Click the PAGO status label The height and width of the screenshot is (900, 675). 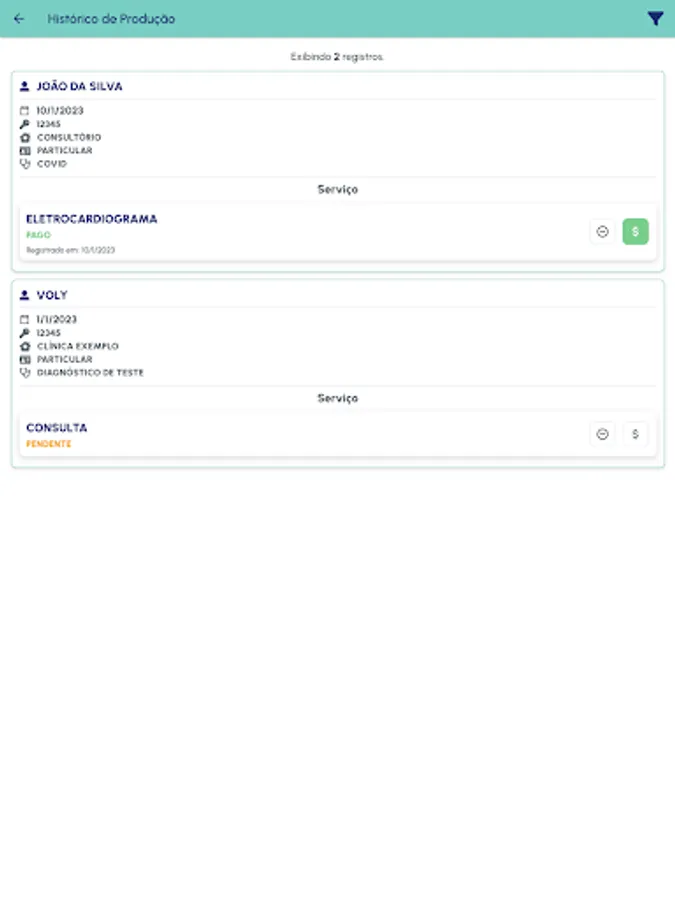[37, 235]
